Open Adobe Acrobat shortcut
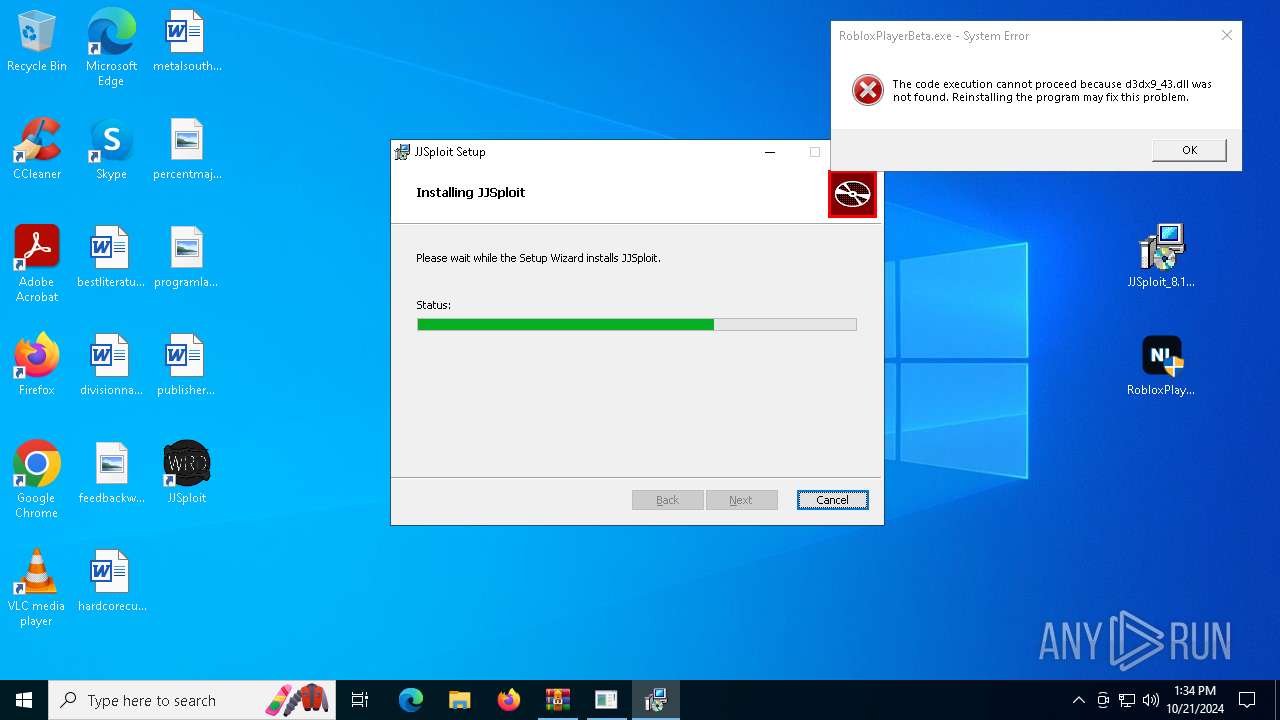 click(37, 264)
